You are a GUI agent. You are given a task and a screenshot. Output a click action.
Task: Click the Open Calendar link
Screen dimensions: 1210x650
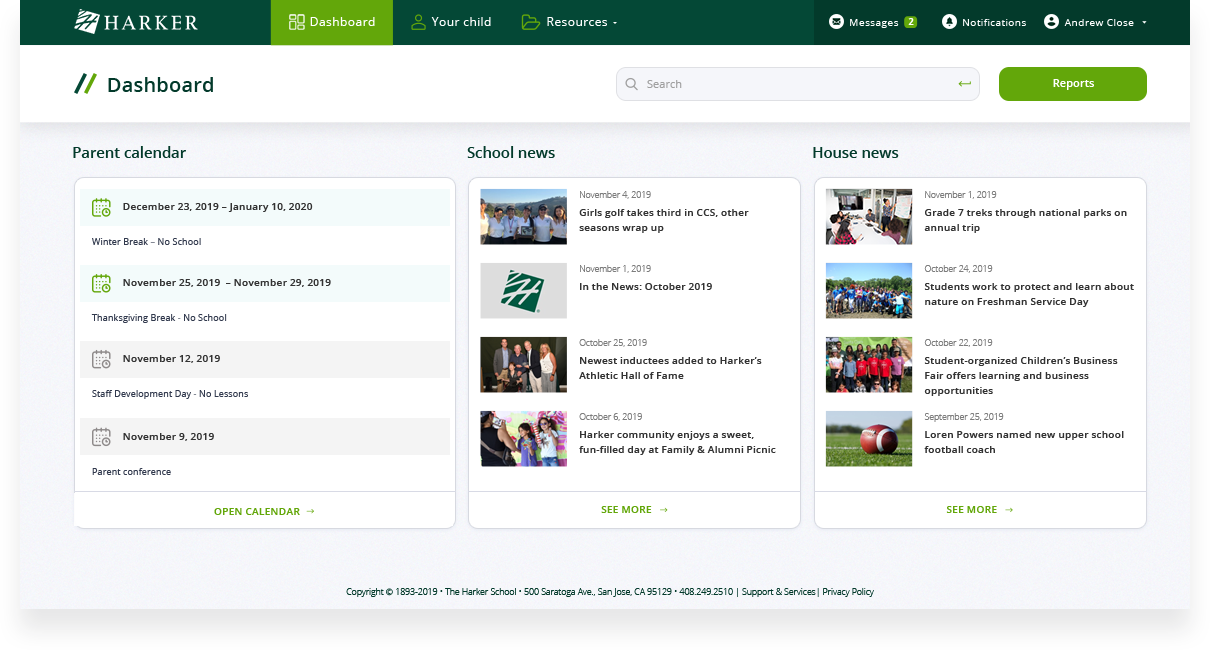(264, 511)
